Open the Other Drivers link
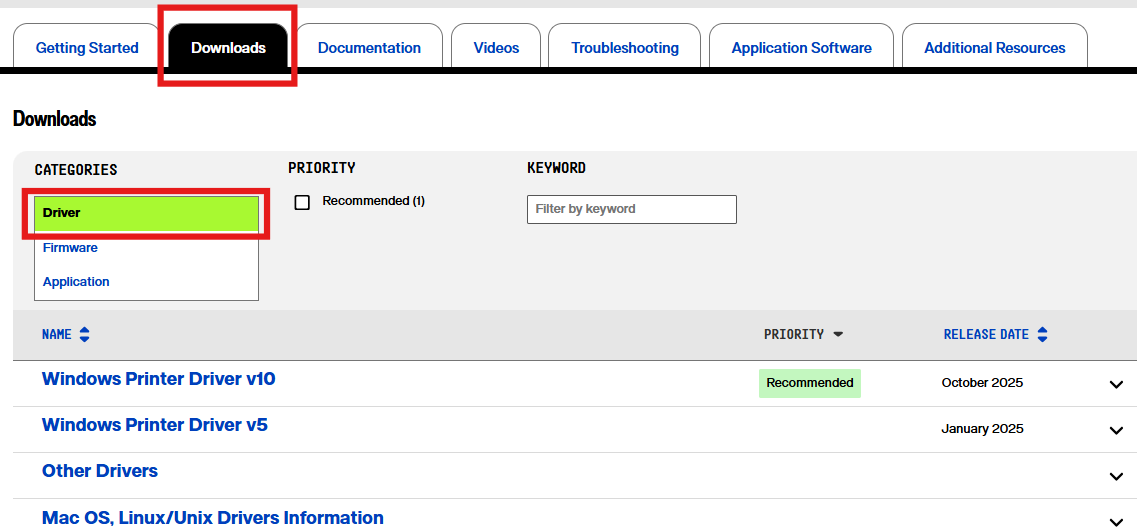This screenshot has width=1137, height=532. [x=100, y=470]
